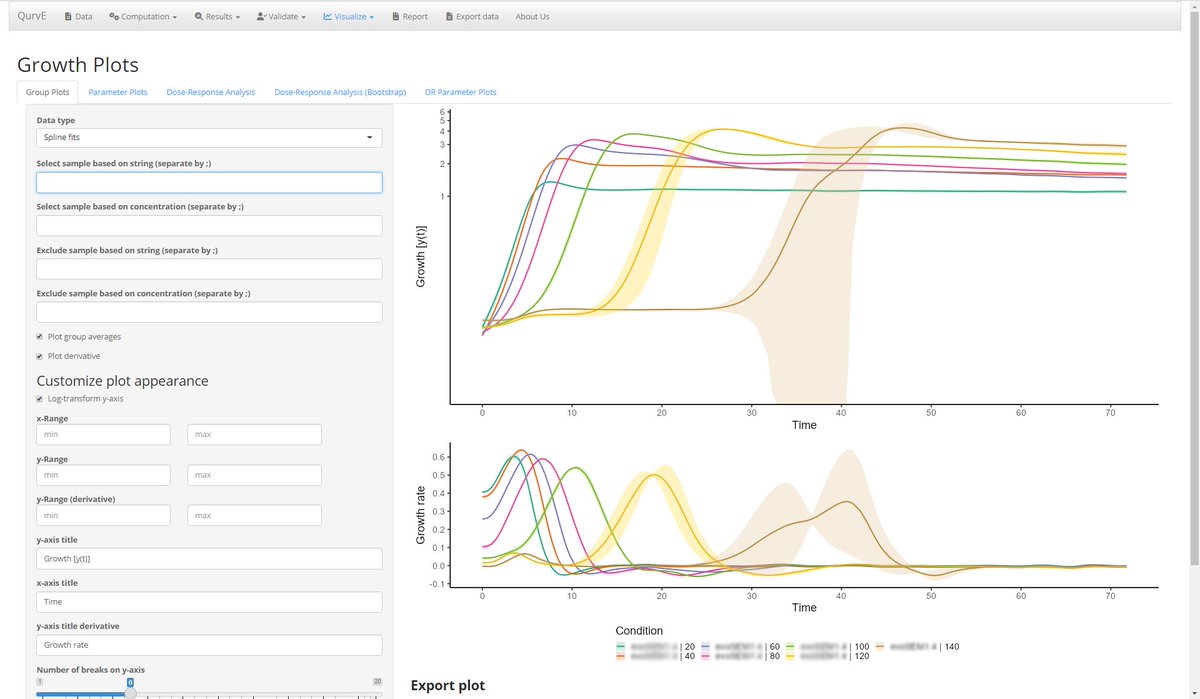Image resolution: width=1200 pixels, height=699 pixels.
Task: Open the Visualize dropdown menu
Action: tap(348, 17)
